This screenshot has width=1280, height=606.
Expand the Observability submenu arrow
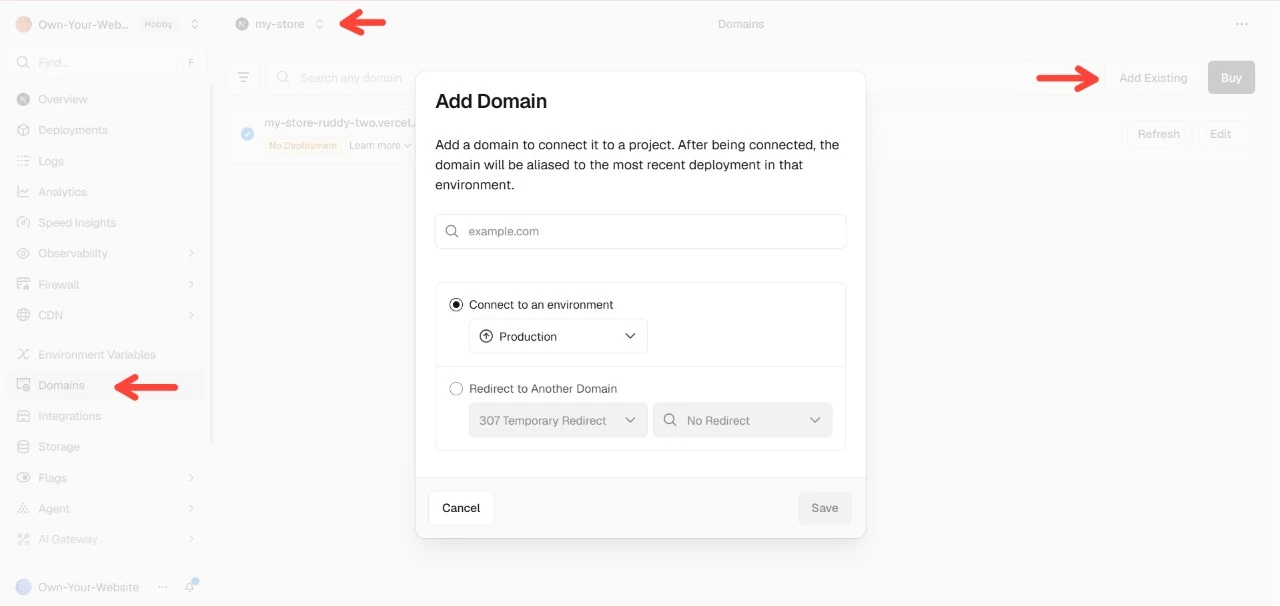coord(191,254)
